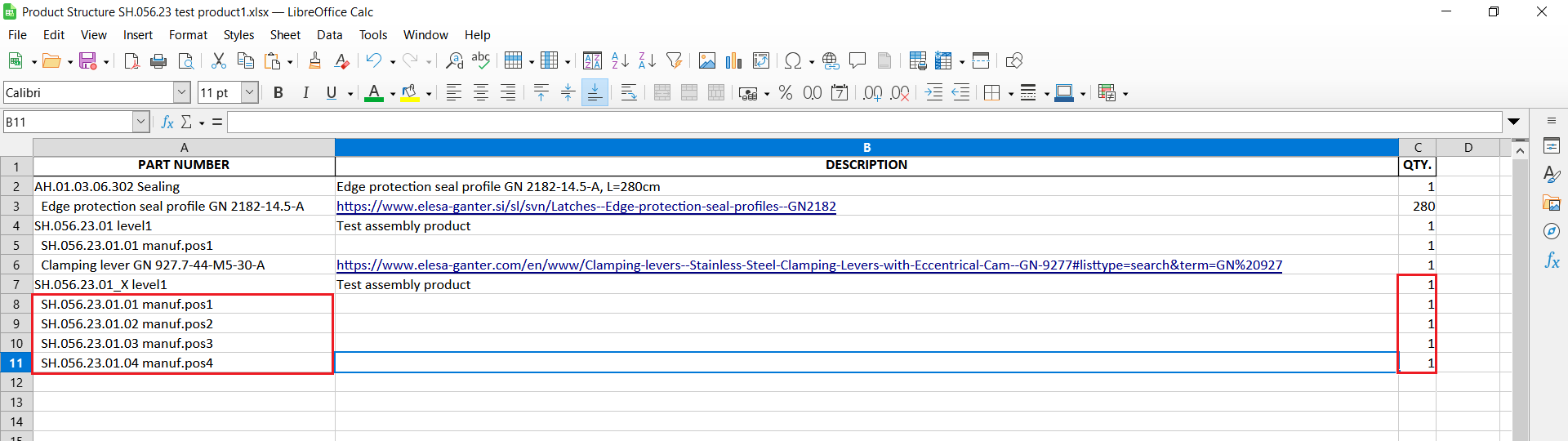
Task: Toggle Bold formatting
Action: point(278,93)
